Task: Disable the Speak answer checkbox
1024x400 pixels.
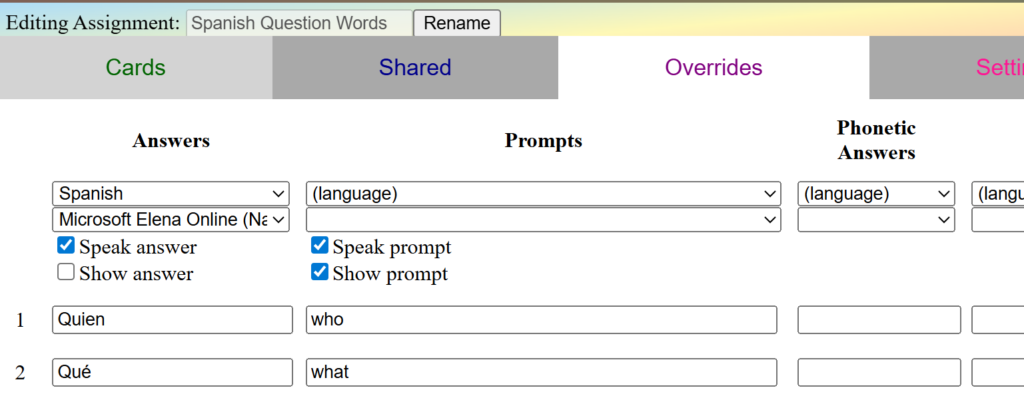Action: tap(66, 246)
